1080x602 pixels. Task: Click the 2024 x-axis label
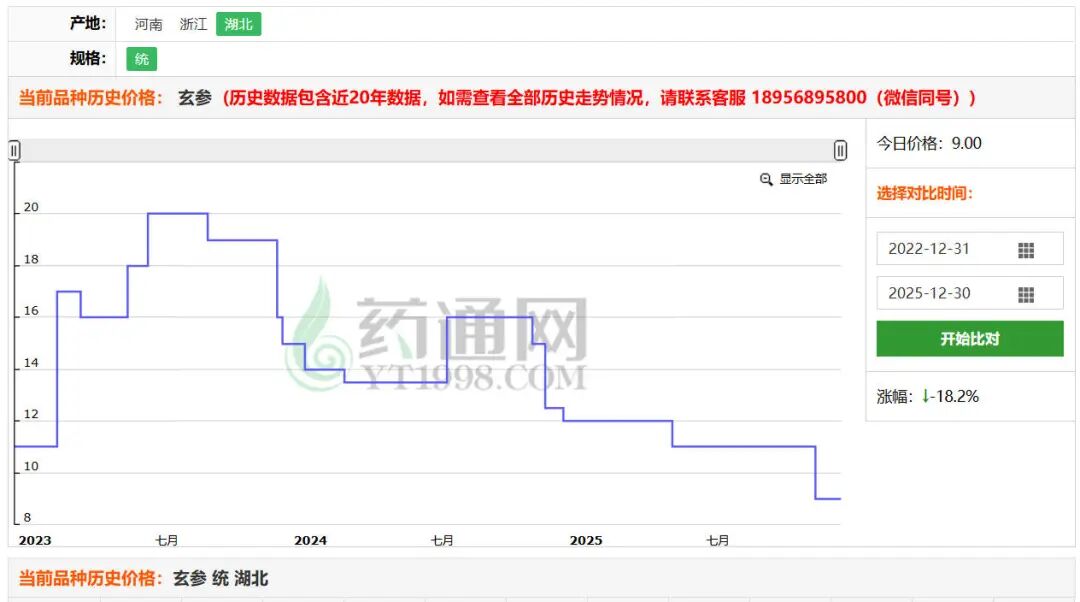[x=311, y=541]
